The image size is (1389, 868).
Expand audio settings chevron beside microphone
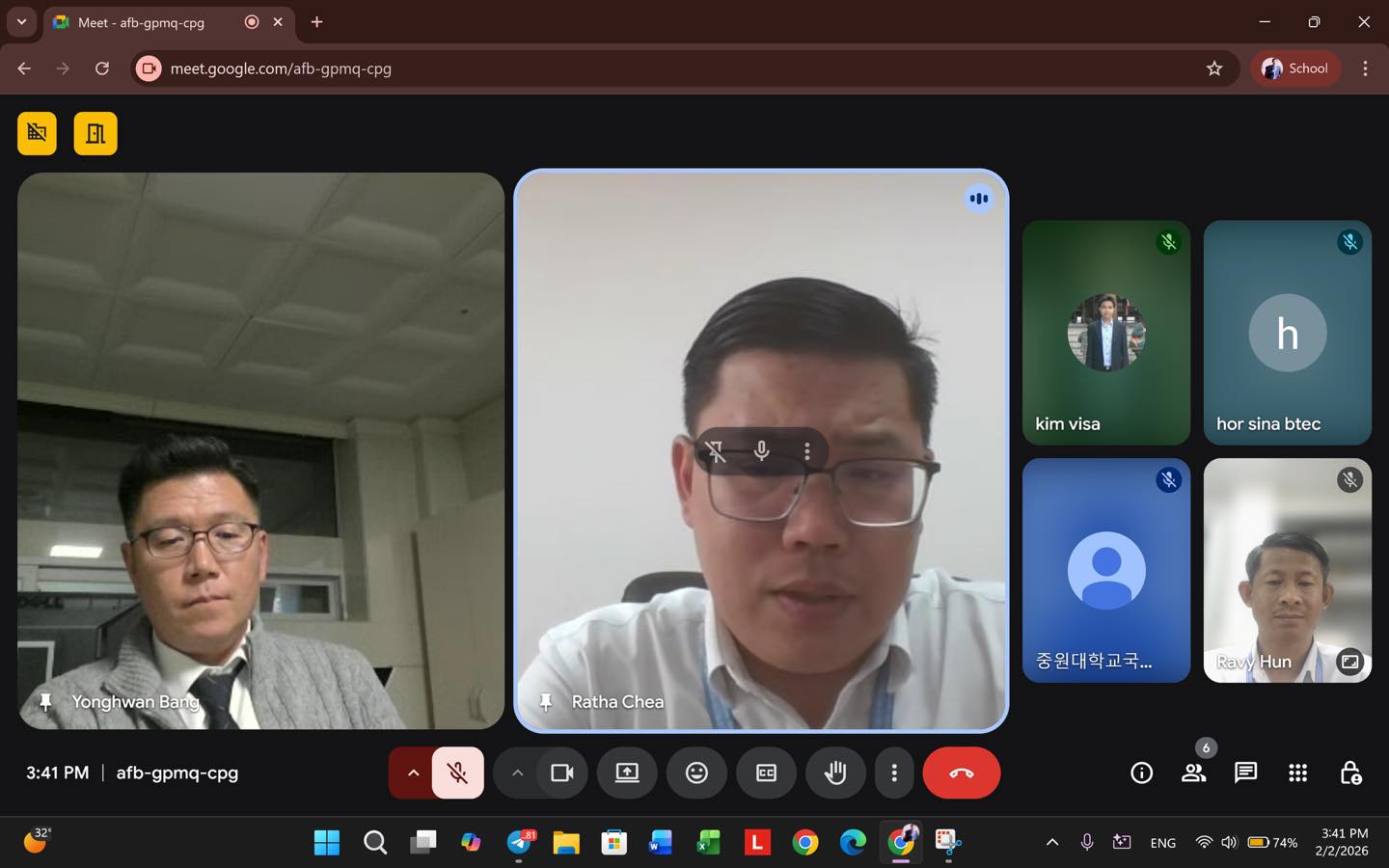coord(413,773)
